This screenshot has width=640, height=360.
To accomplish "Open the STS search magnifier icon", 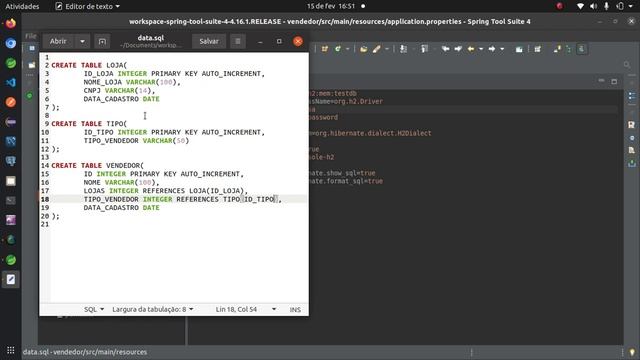I will (627, 64).
